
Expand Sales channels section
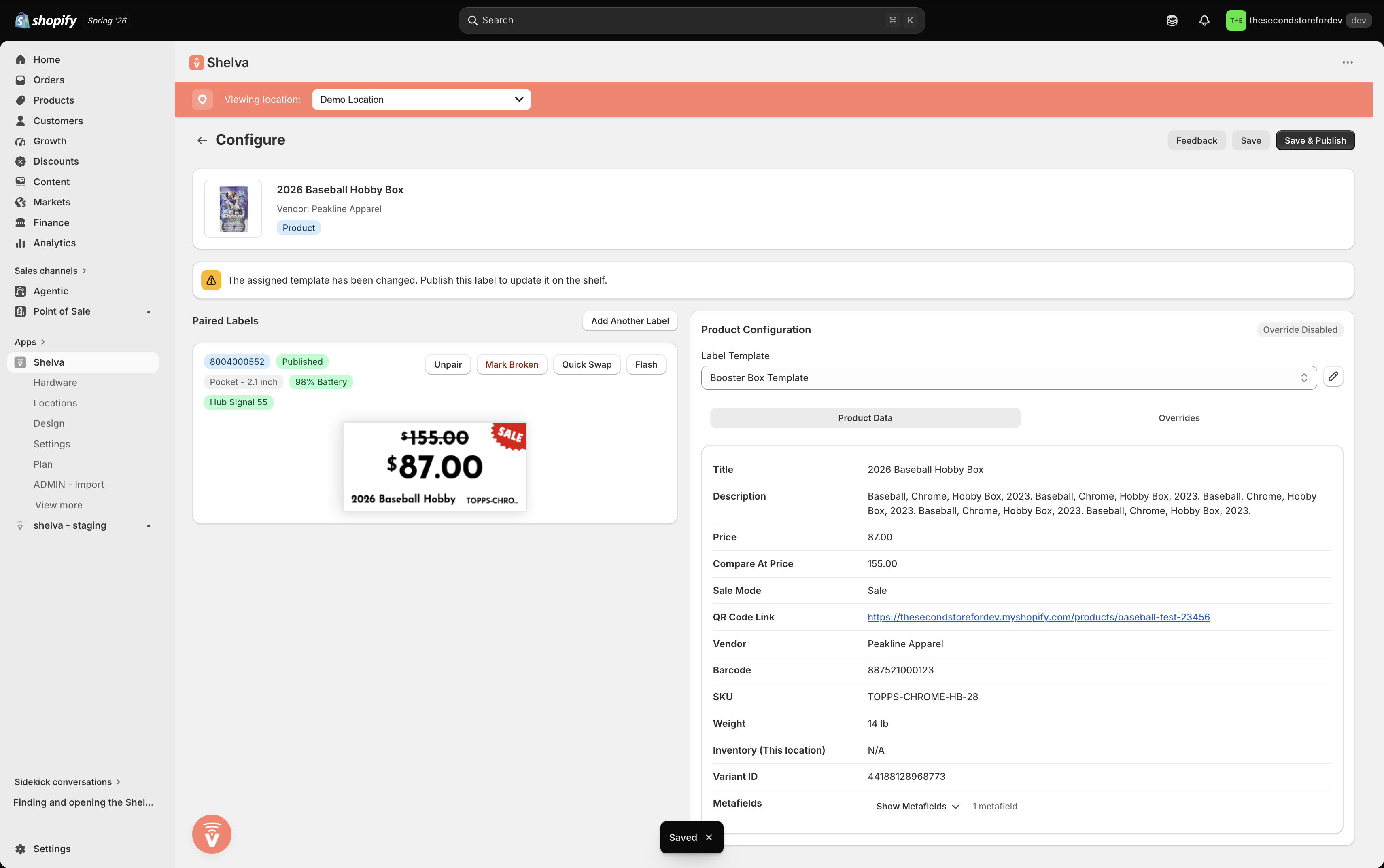pos(51,270)
